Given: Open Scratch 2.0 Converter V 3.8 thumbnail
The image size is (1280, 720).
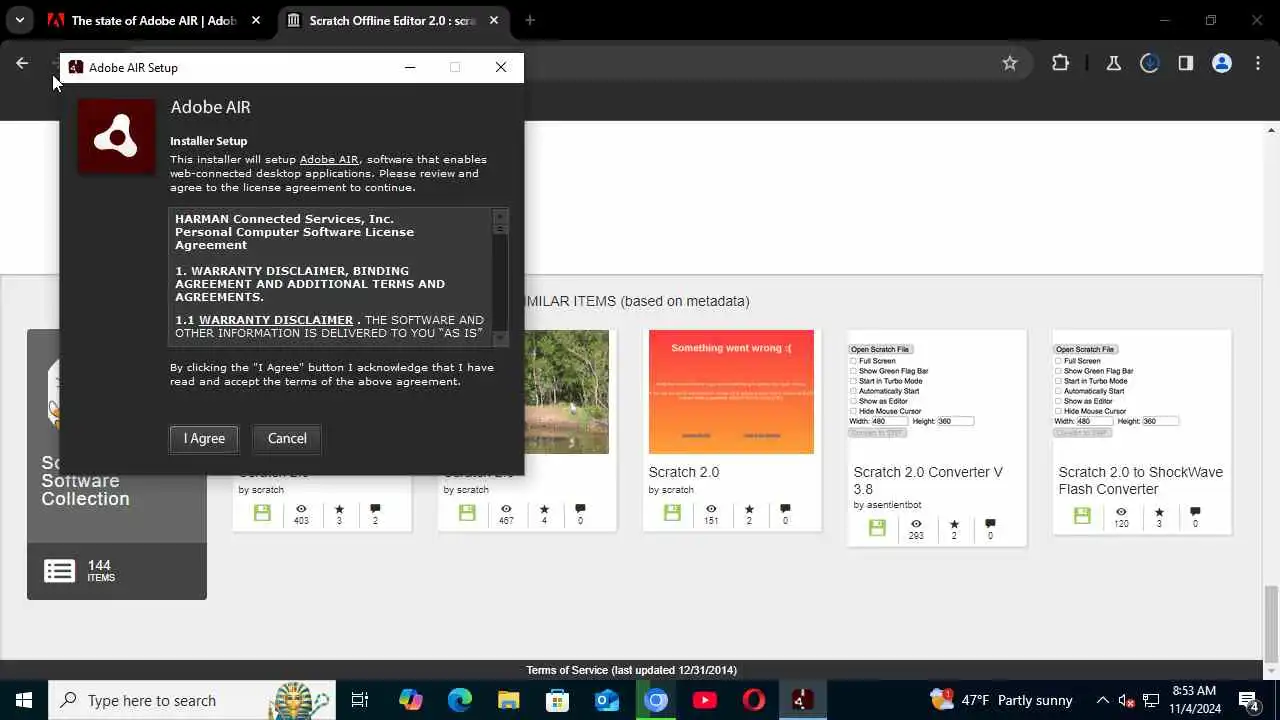Looking at the screenshot, I should [x=936, y=392].
